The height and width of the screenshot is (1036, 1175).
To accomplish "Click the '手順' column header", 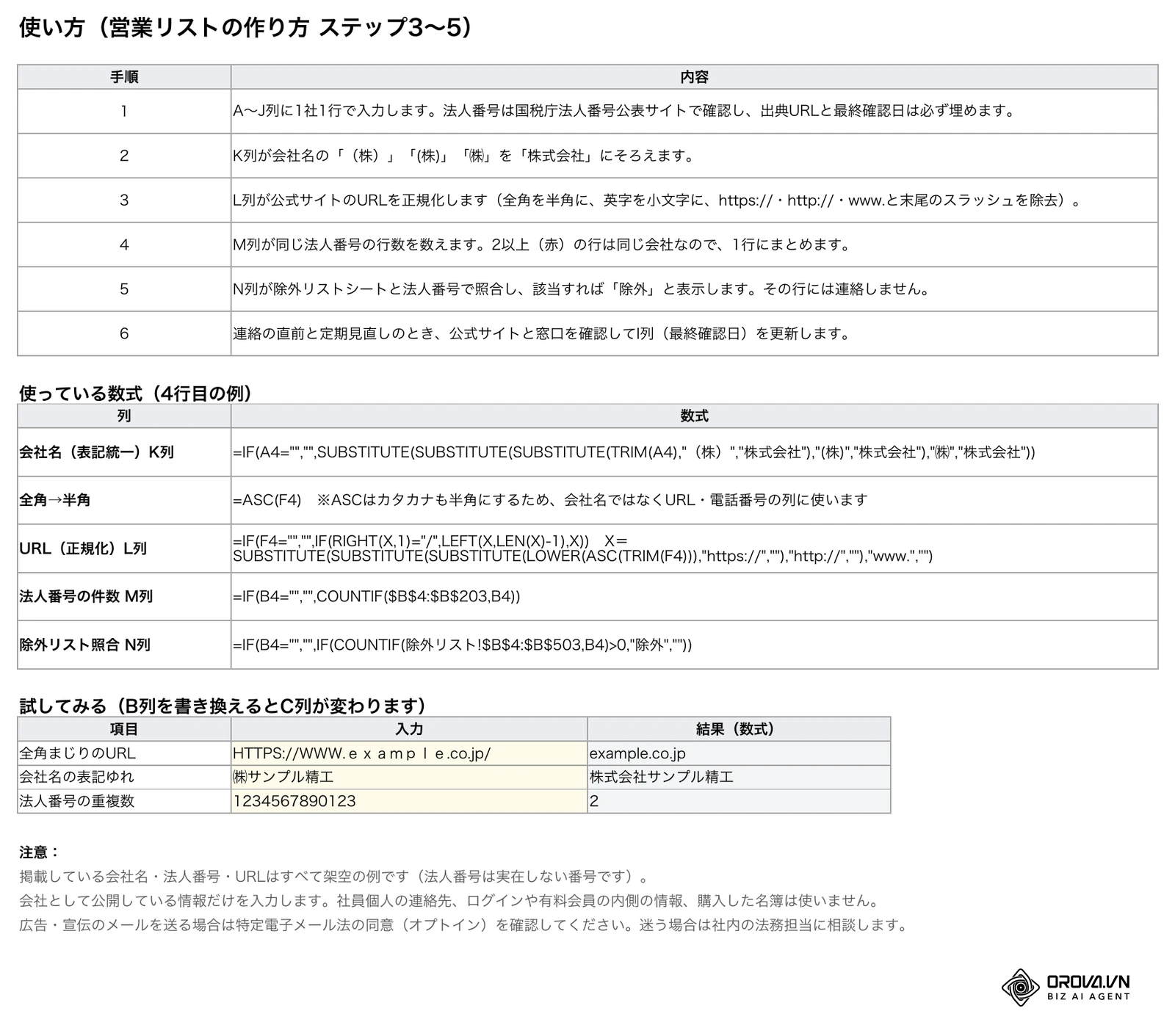I will point(124,77).
